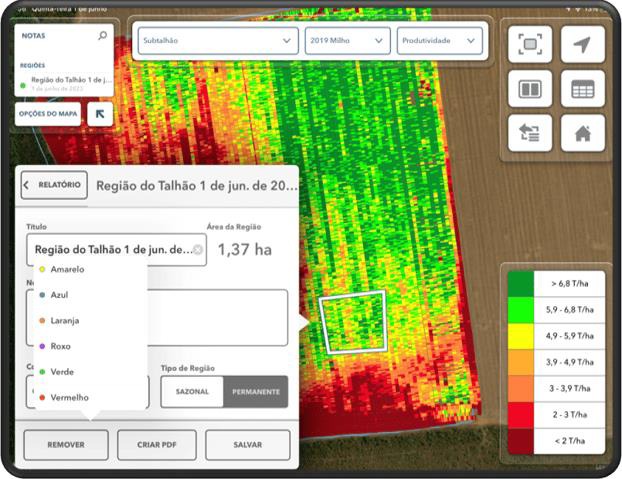Select Permanente region type

click(x=256, y=391)
